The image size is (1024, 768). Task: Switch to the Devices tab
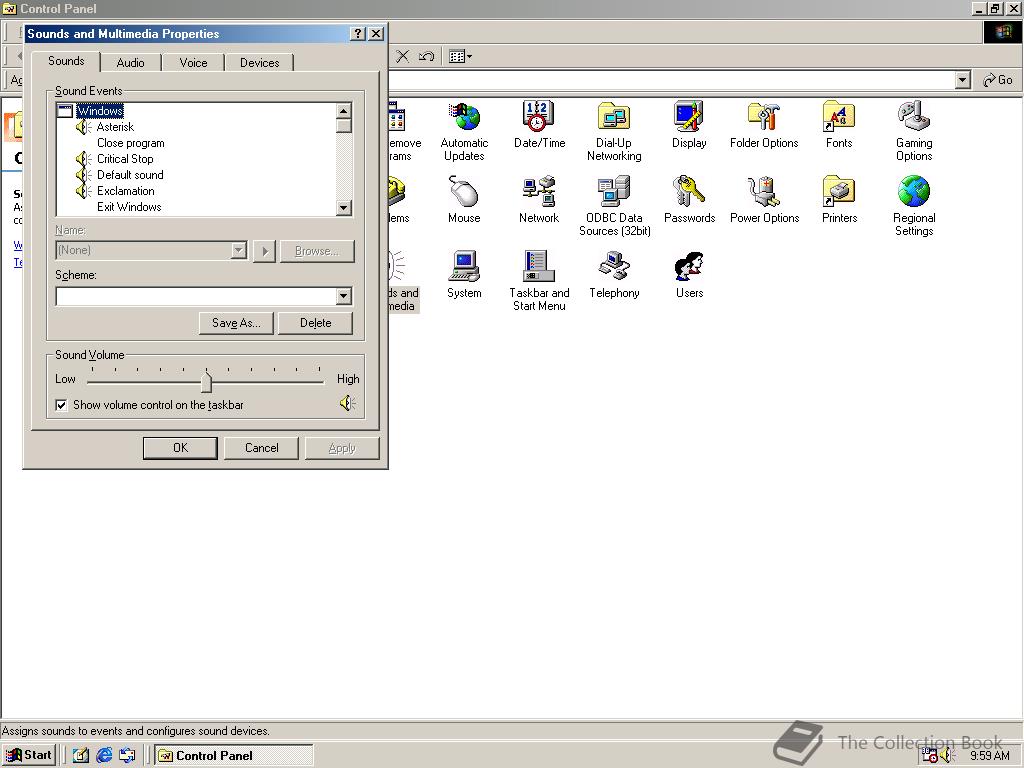259,63
